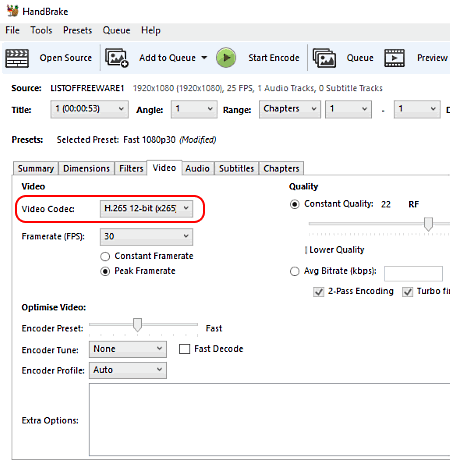450x461 pixels.
Task: Open the Encoder Profile dropdown
Action: point(128,370)
